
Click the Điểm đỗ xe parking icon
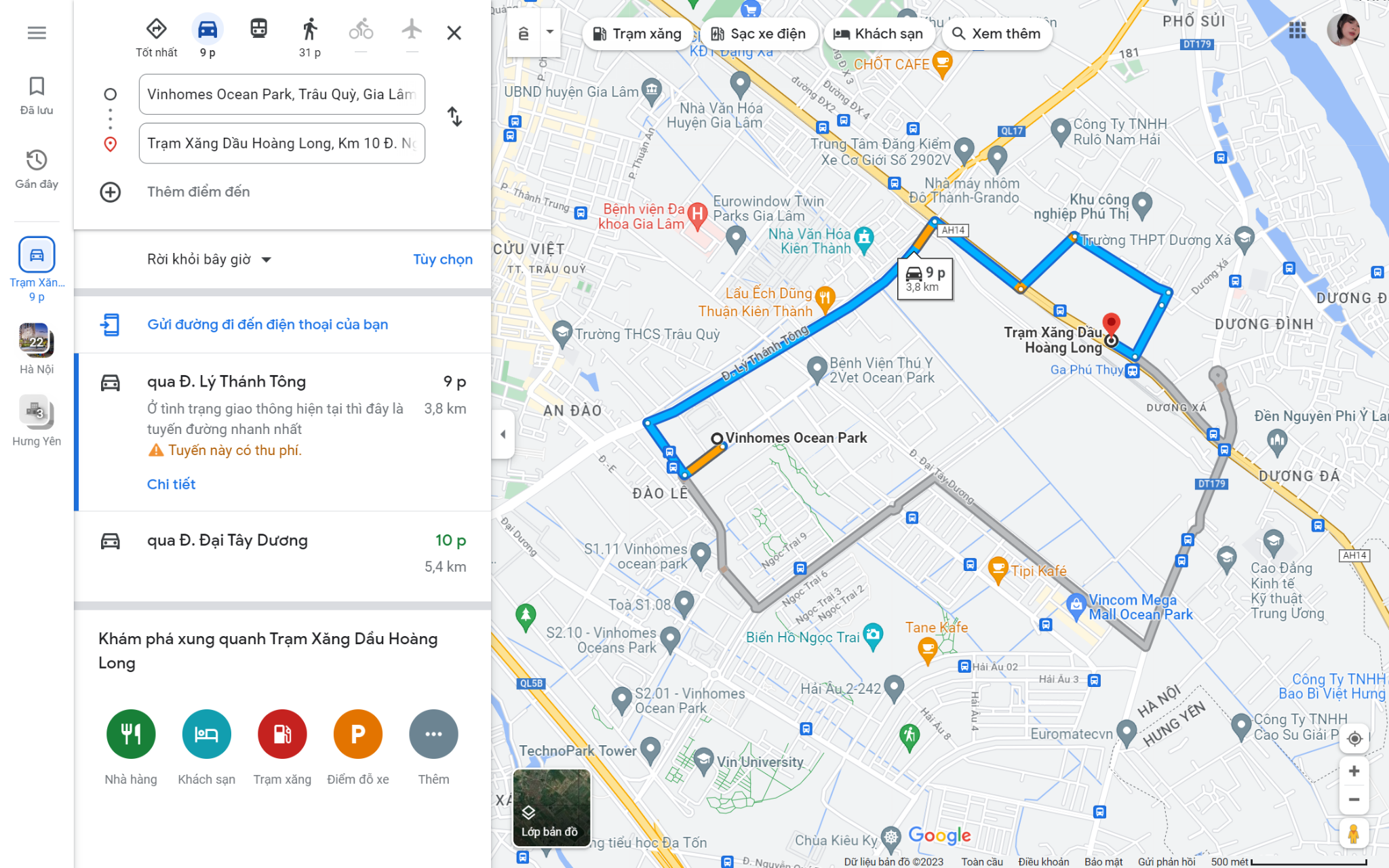tap(358, 734)
